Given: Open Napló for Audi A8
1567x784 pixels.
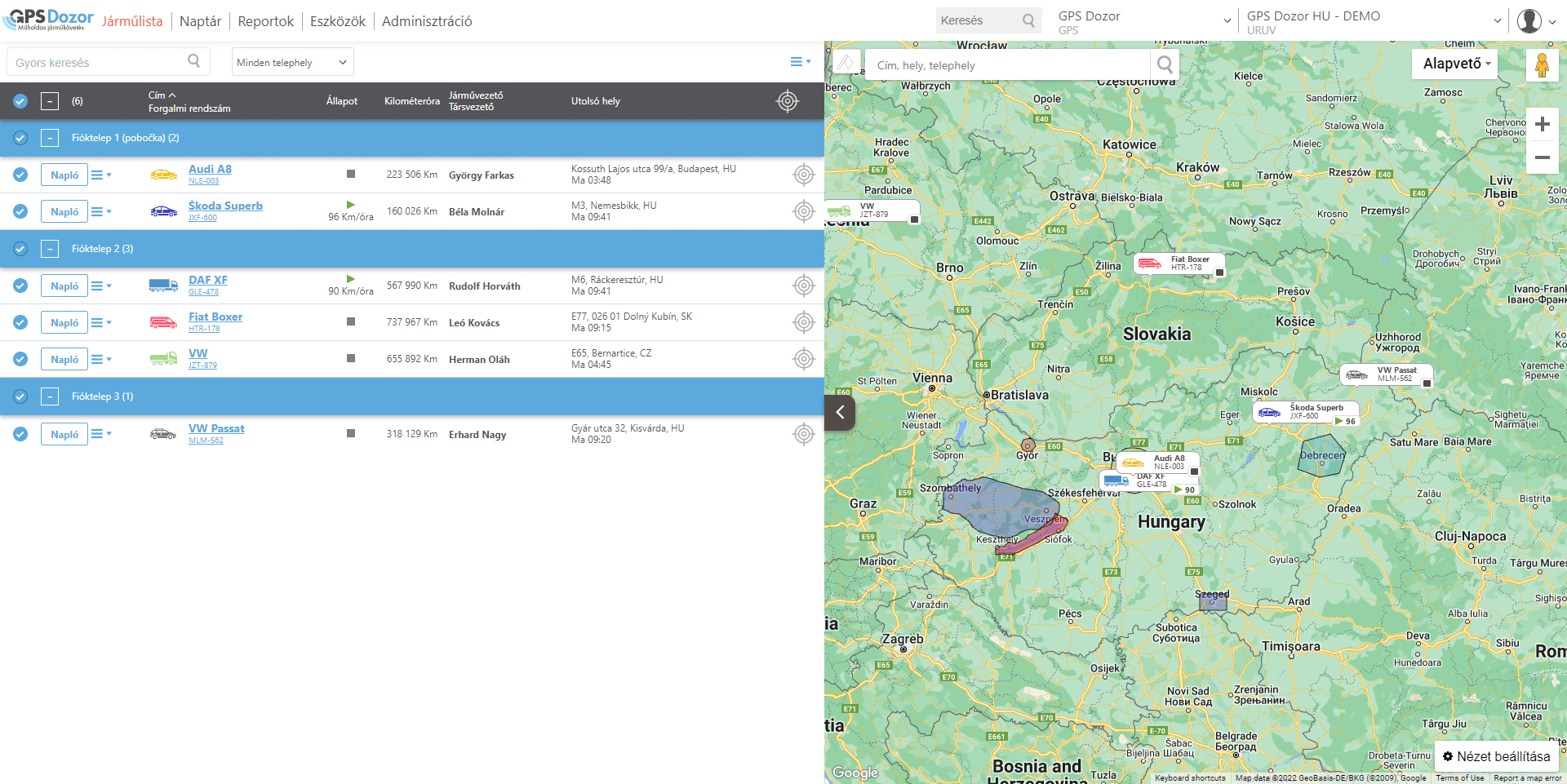Looking at the screenshot, I should [x=64, y=175].
